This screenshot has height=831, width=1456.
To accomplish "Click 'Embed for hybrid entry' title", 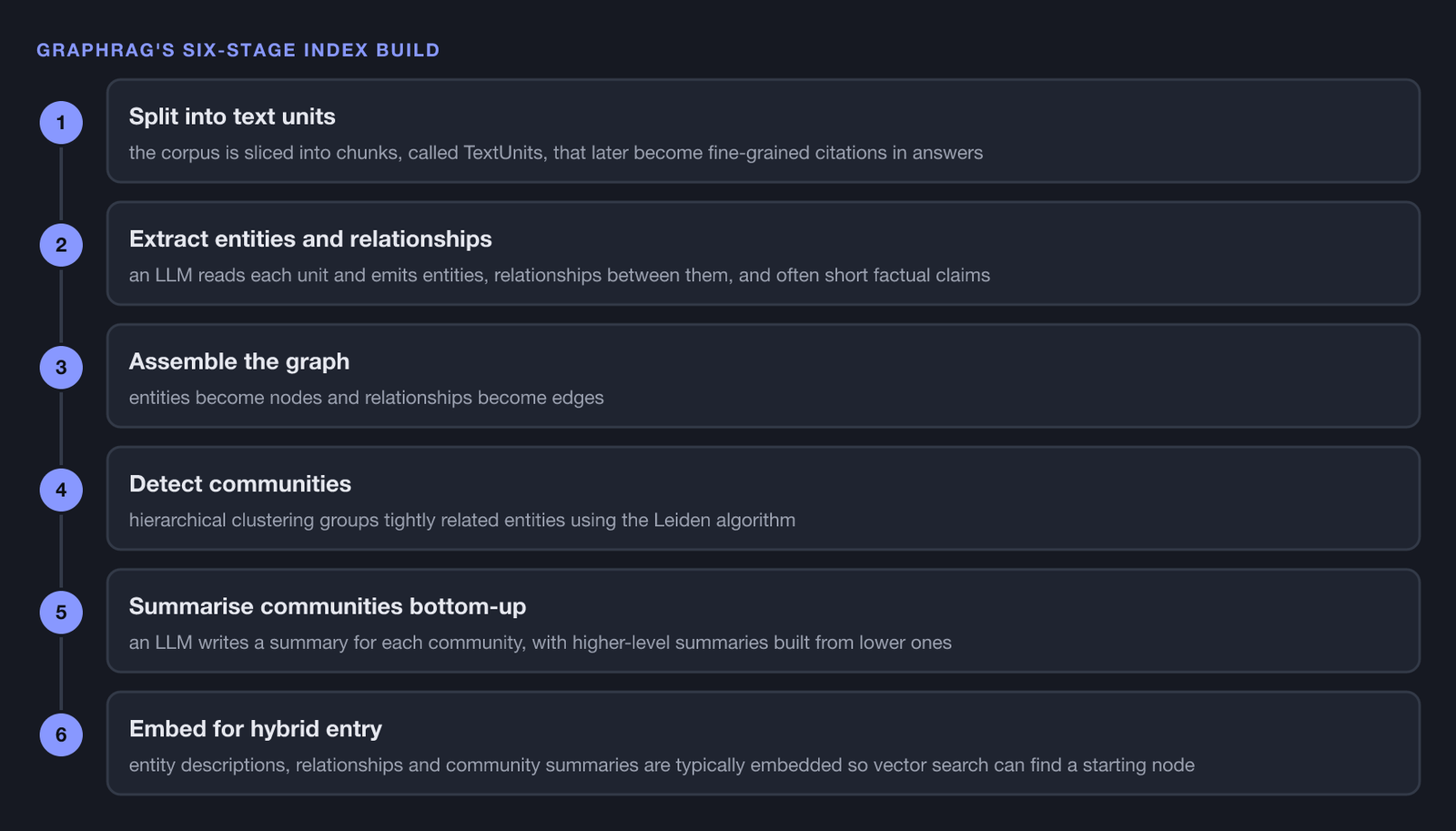I will click(x=256, y=728).
